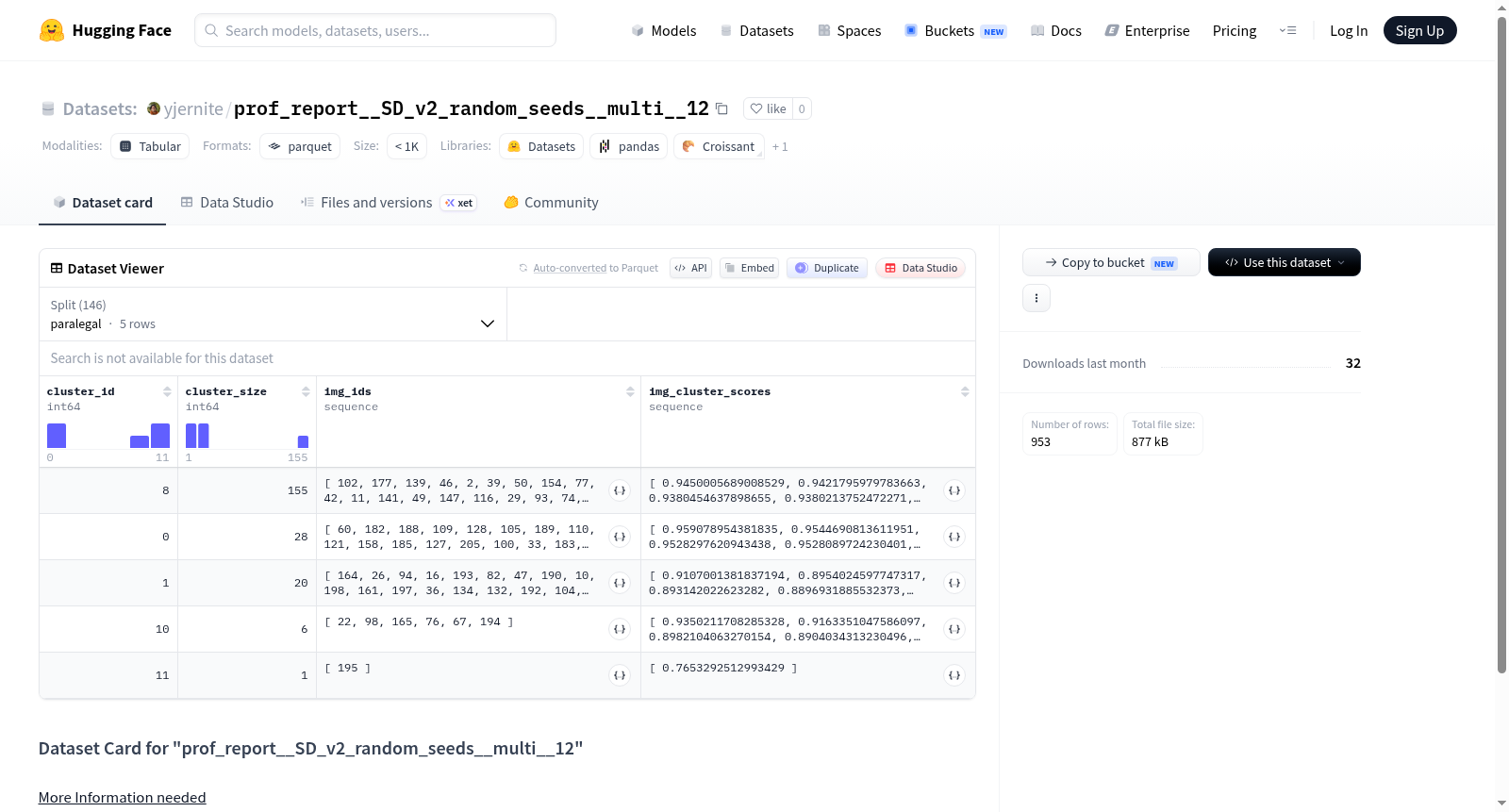Open the red Data Studio button
This screenshot has height=812, width=1509.
(x=920, y=268)
